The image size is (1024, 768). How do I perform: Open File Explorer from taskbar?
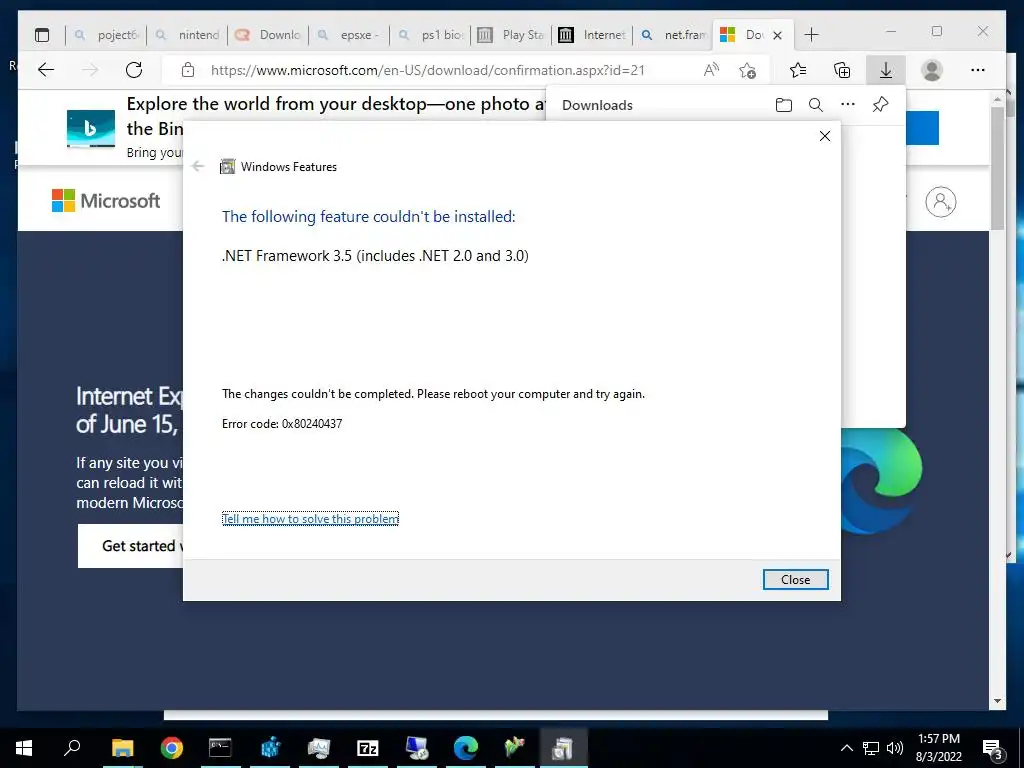point(122,748)
